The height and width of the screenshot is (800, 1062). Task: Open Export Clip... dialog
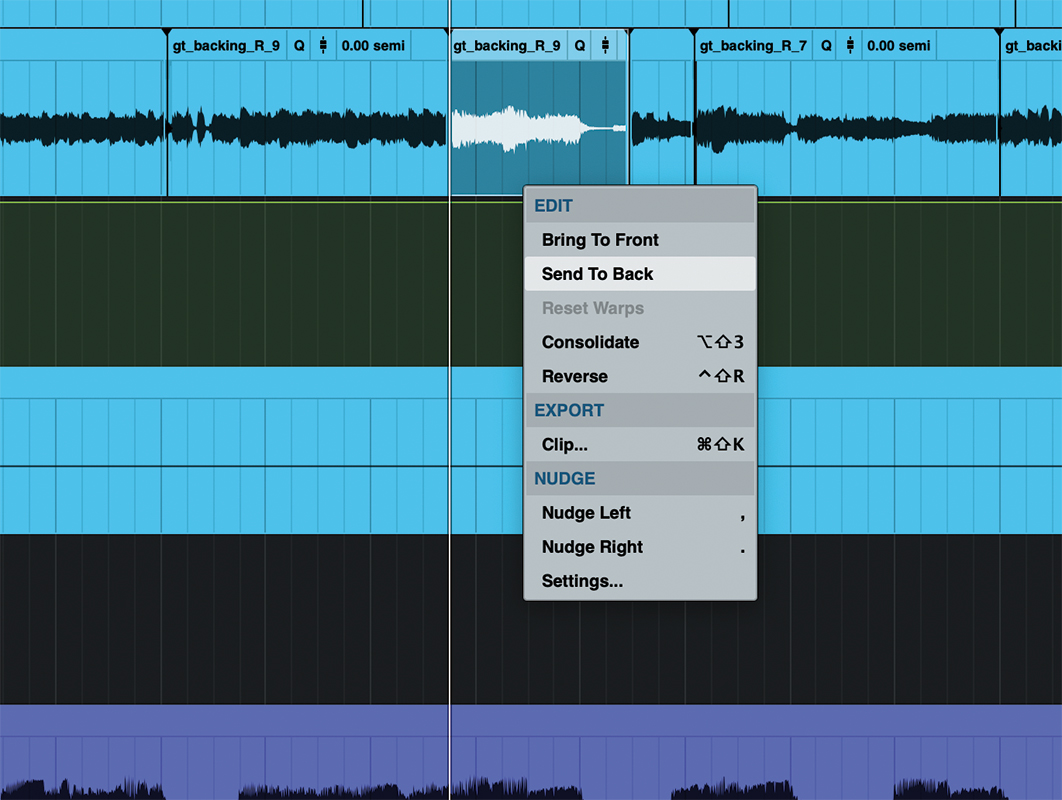click(x=640, y=444)
